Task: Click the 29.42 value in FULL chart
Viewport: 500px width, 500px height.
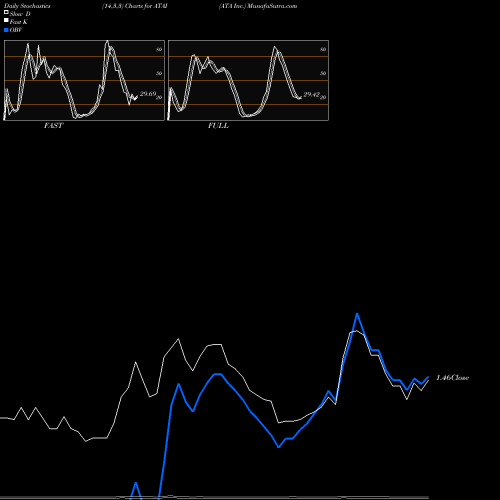Action: 312,94
